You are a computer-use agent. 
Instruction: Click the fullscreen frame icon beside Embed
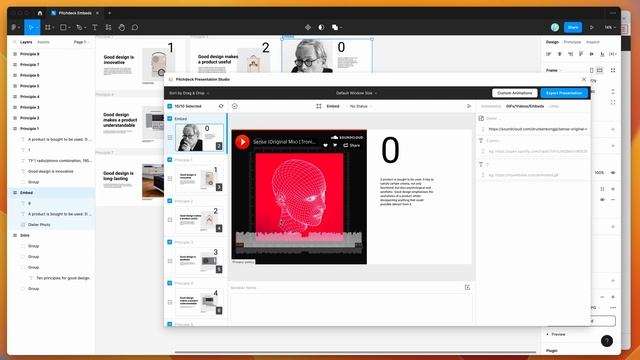click(x=319, y=106)
